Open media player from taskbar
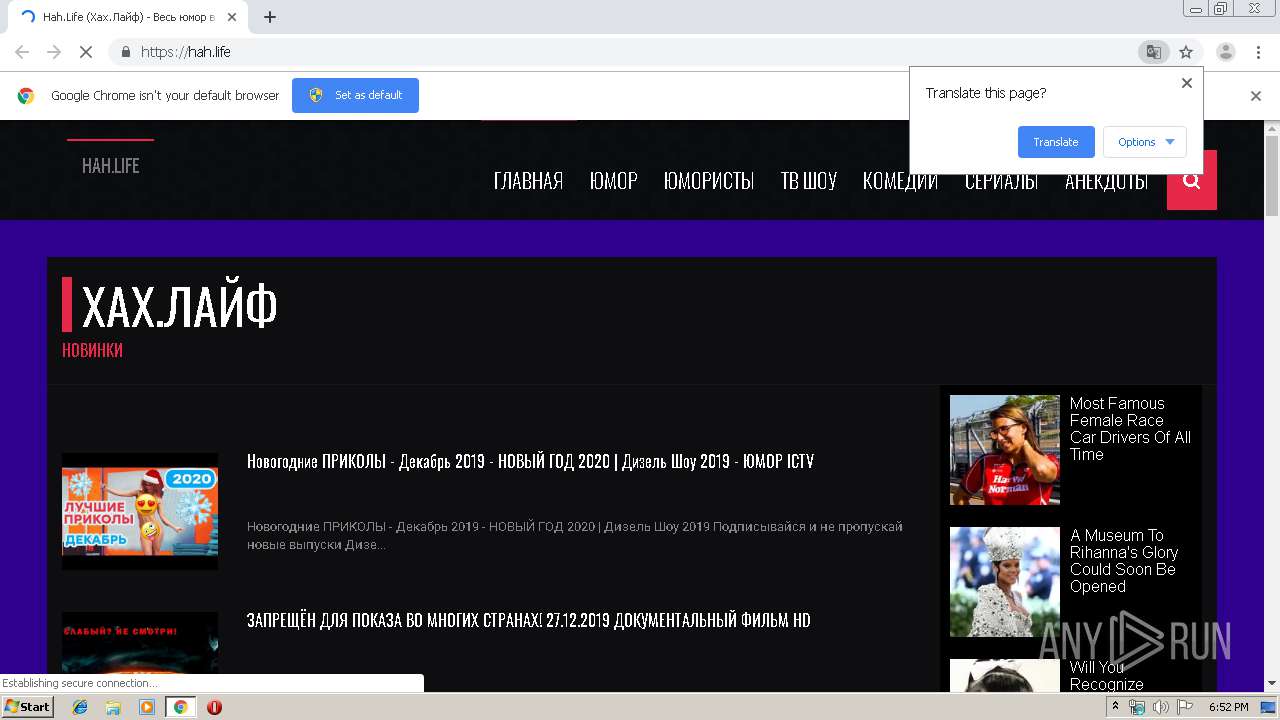Image resolution: width=1280 pixels, height=720 pixels. pyautogui.click(x=147, y=707)
